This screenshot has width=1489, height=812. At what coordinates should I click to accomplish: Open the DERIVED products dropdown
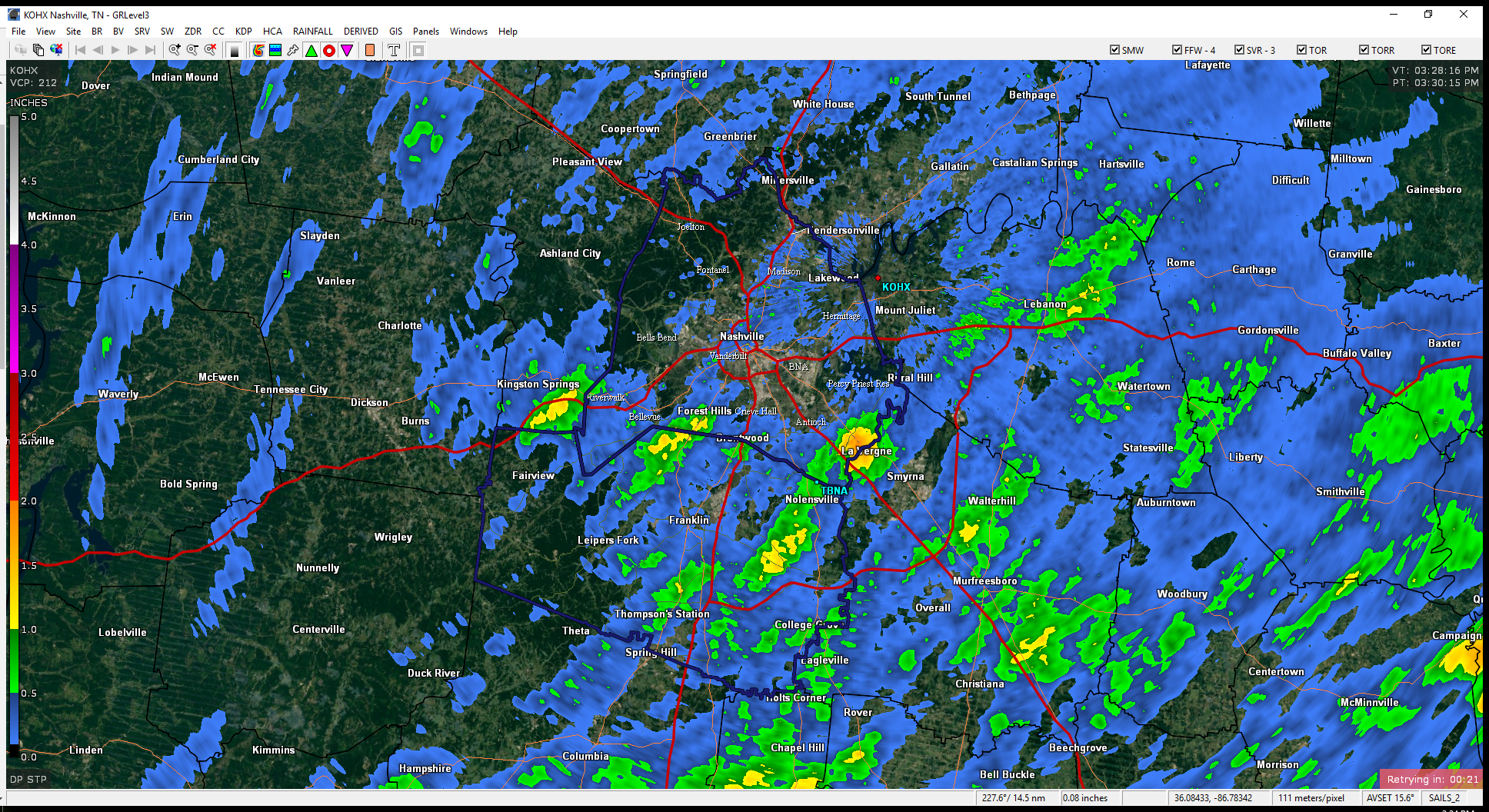[x=361, y=32]
